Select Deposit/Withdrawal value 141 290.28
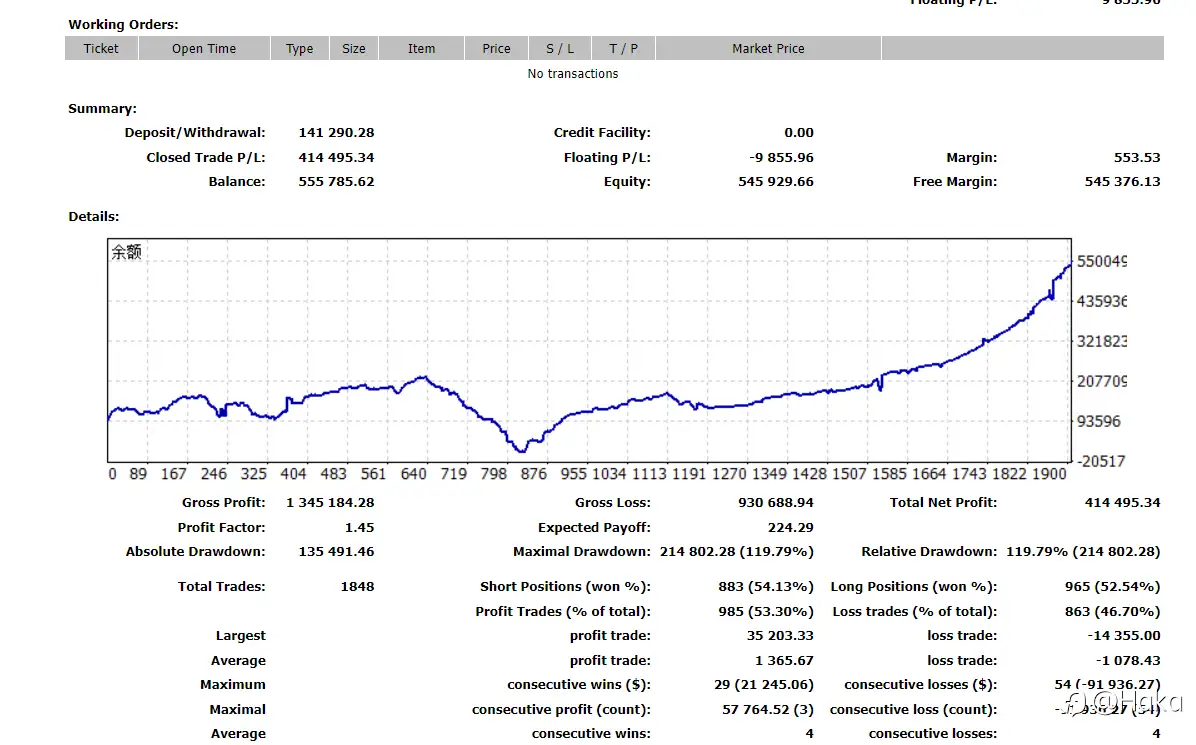 click(x=336, y=133)
